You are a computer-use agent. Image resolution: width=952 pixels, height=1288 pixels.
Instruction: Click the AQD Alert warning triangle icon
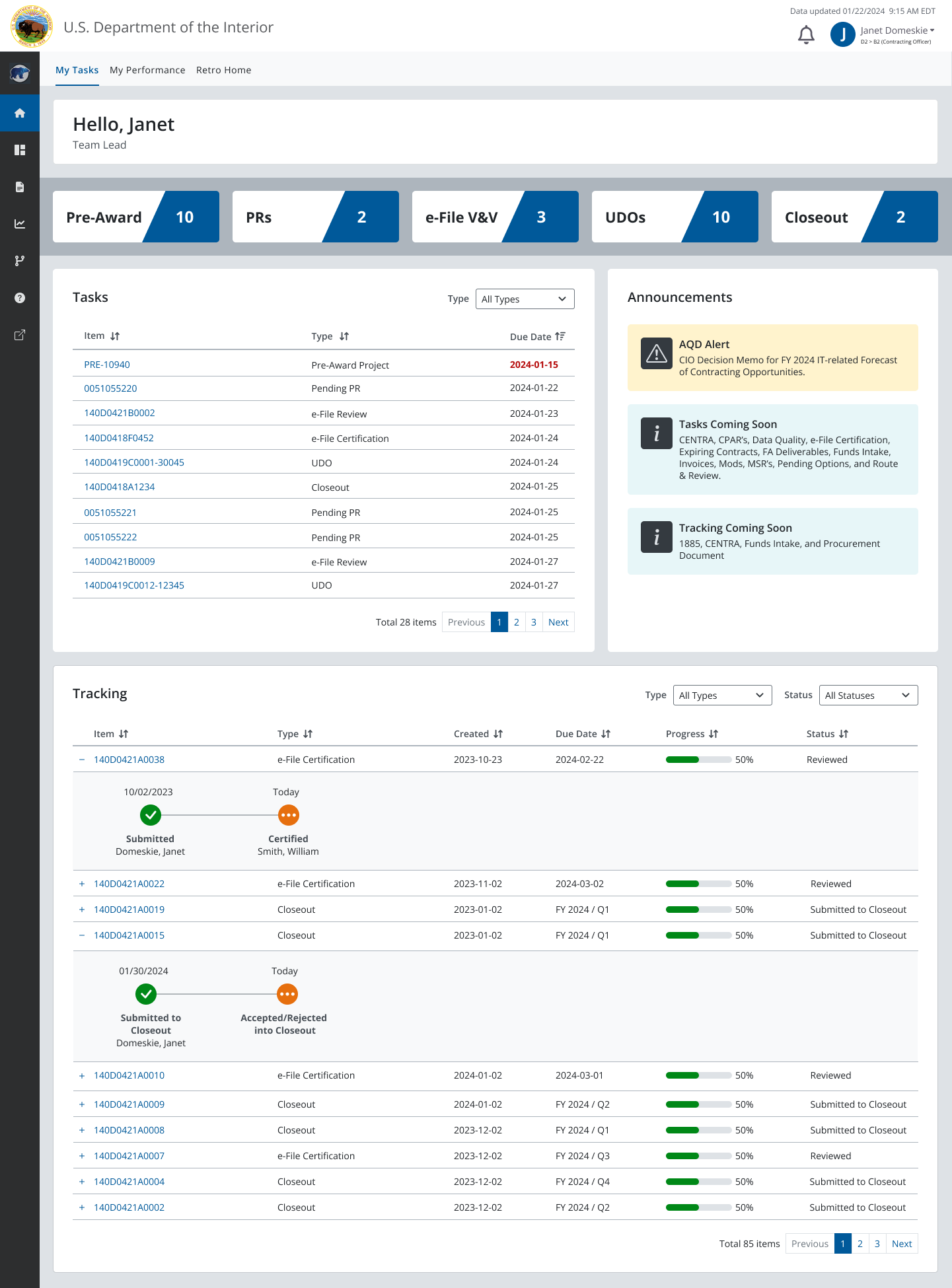click(x=657, y=353)
